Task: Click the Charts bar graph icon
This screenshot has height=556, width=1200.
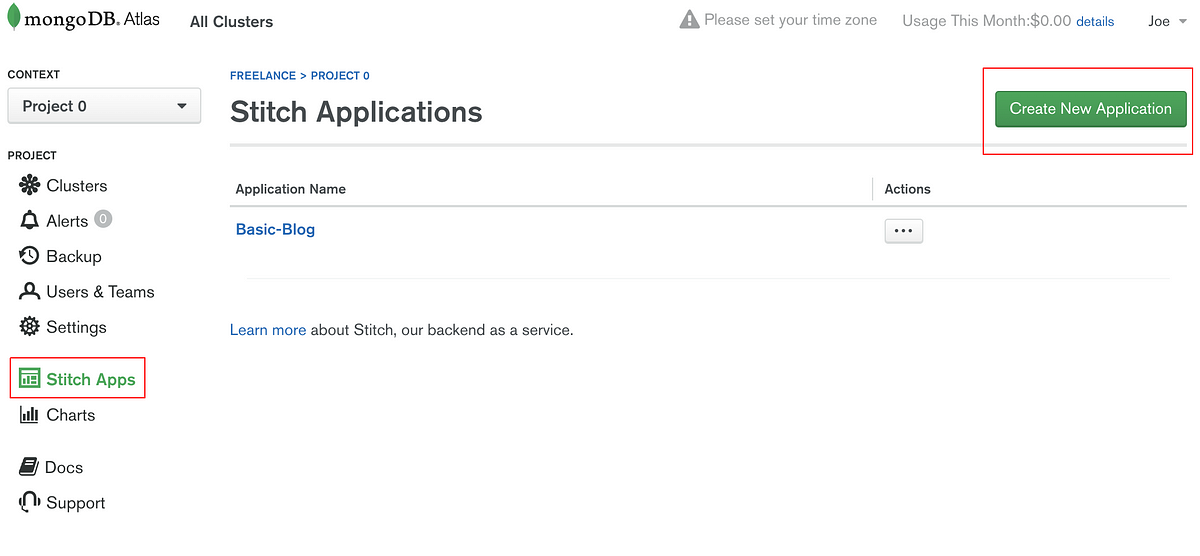Action: pyautogui.click(x=30, y=415)
